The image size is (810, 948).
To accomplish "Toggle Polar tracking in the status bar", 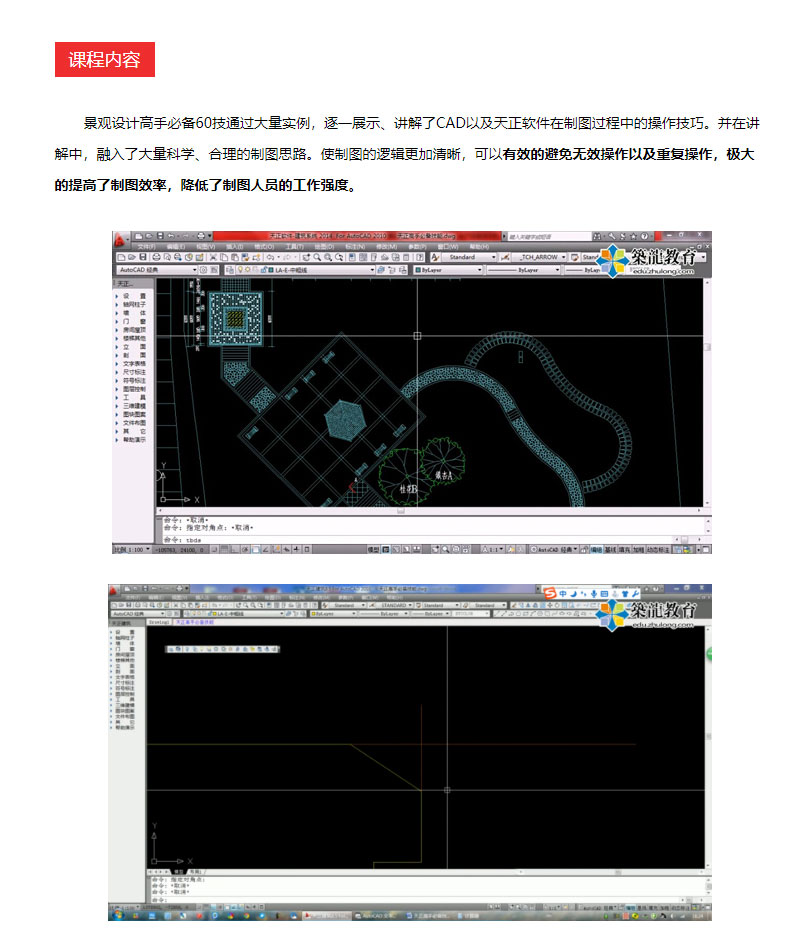I will pyautogui.click(x=245, y=549).
